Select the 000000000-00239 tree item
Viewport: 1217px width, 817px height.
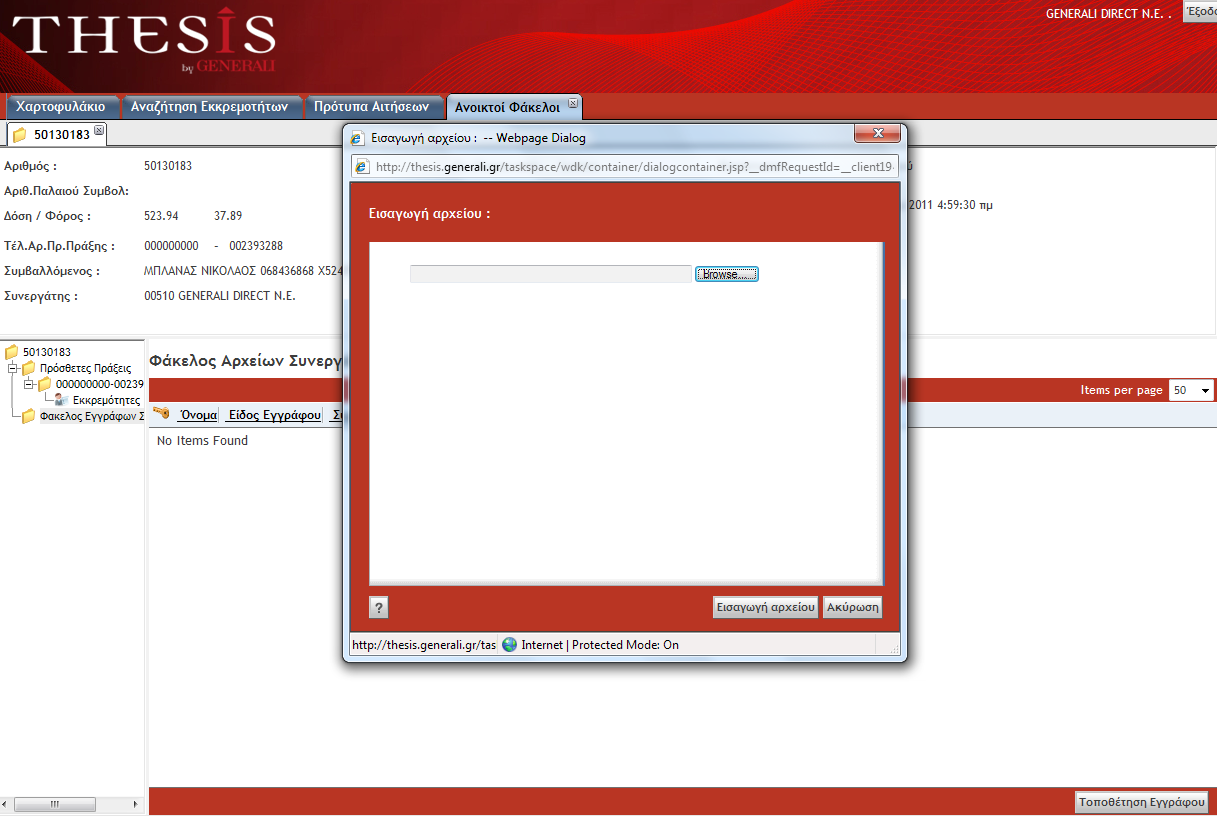click(99, 384)
